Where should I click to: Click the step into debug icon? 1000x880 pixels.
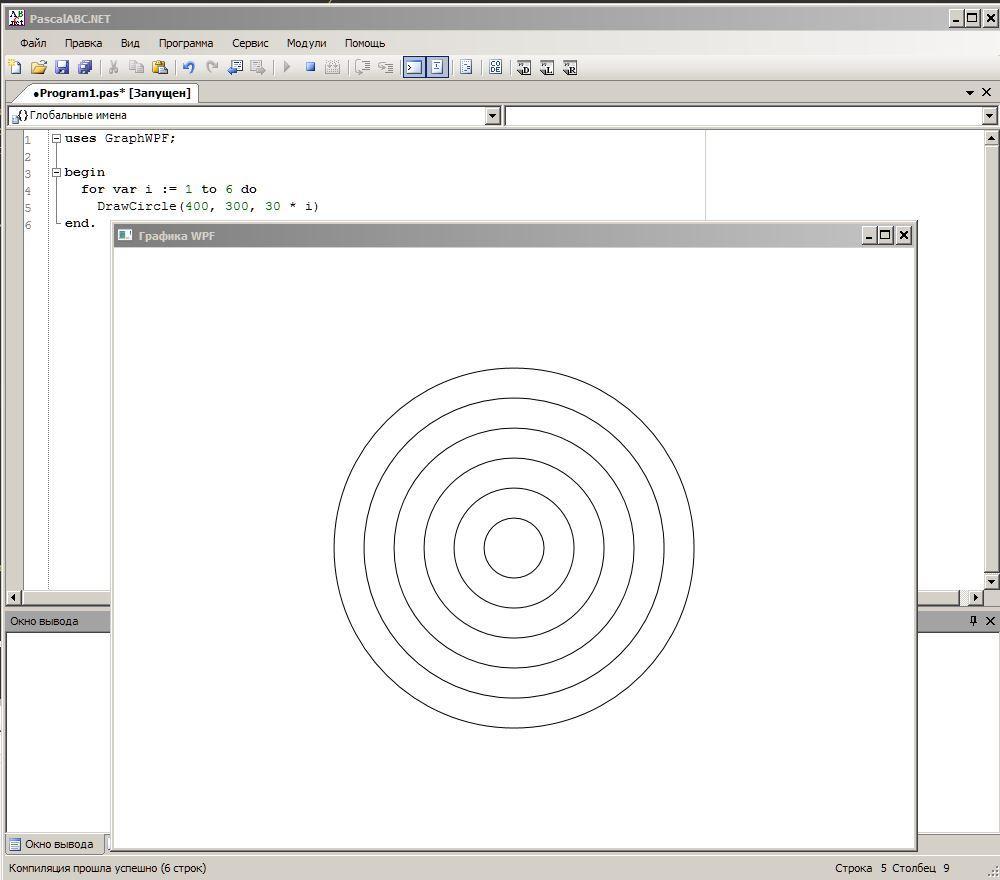point(385,67)
